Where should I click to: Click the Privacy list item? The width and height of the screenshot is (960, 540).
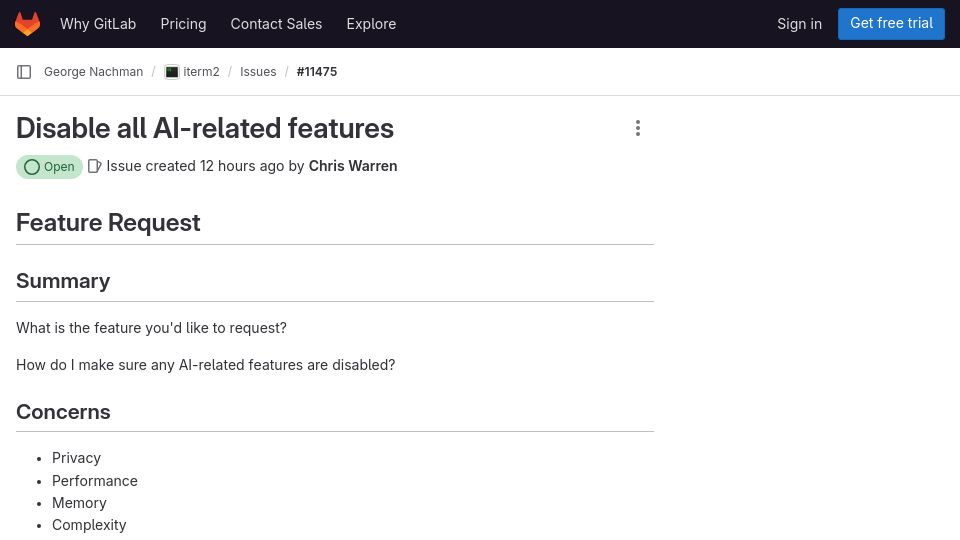[76, 458]
